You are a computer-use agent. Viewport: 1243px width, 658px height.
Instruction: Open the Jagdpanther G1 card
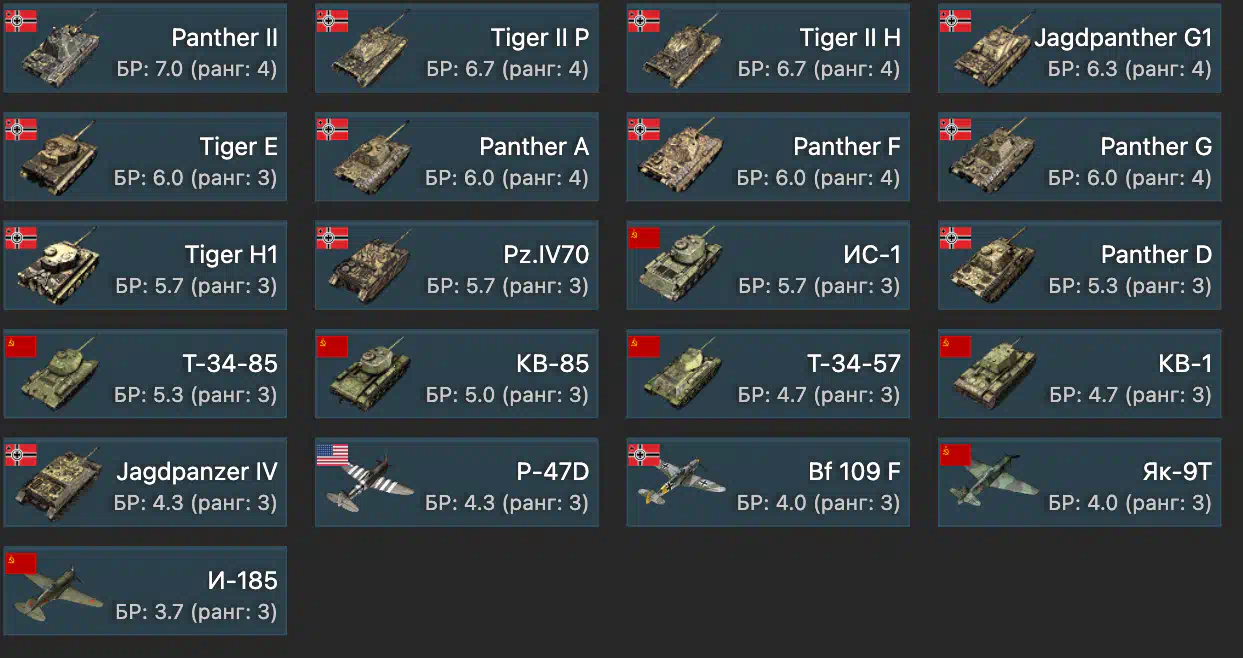click(1079, 49)
